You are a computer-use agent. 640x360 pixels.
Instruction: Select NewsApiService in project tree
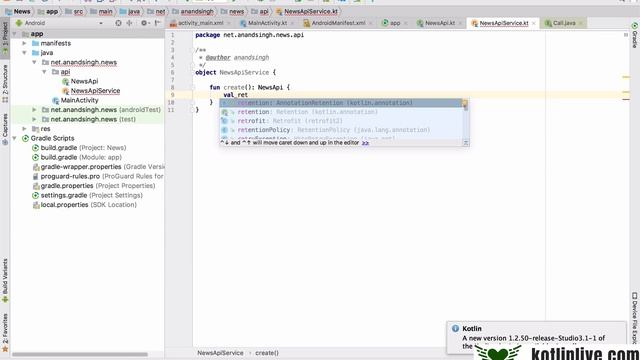coord(95,91)
